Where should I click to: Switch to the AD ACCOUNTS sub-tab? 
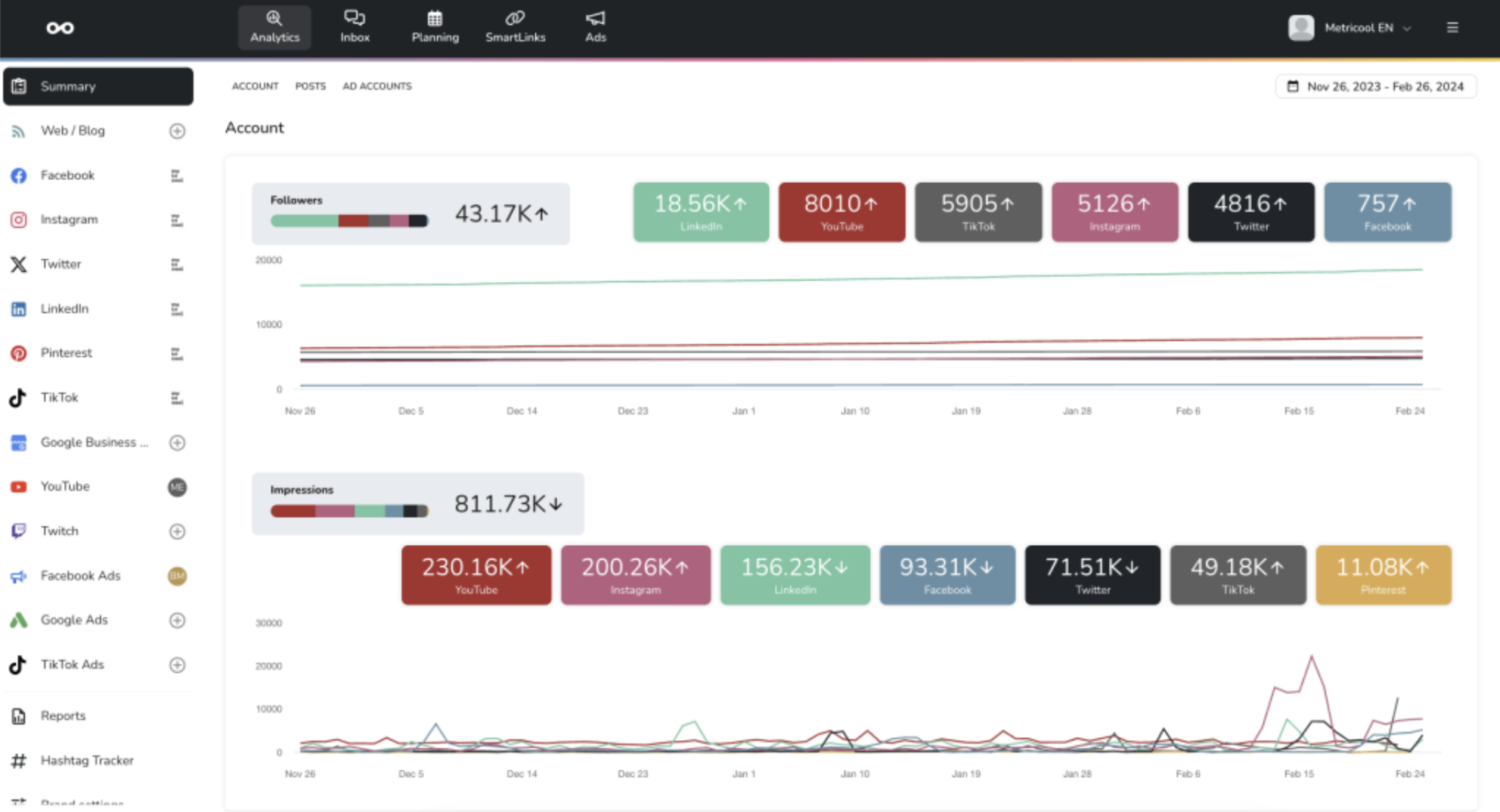coord(377,86)
